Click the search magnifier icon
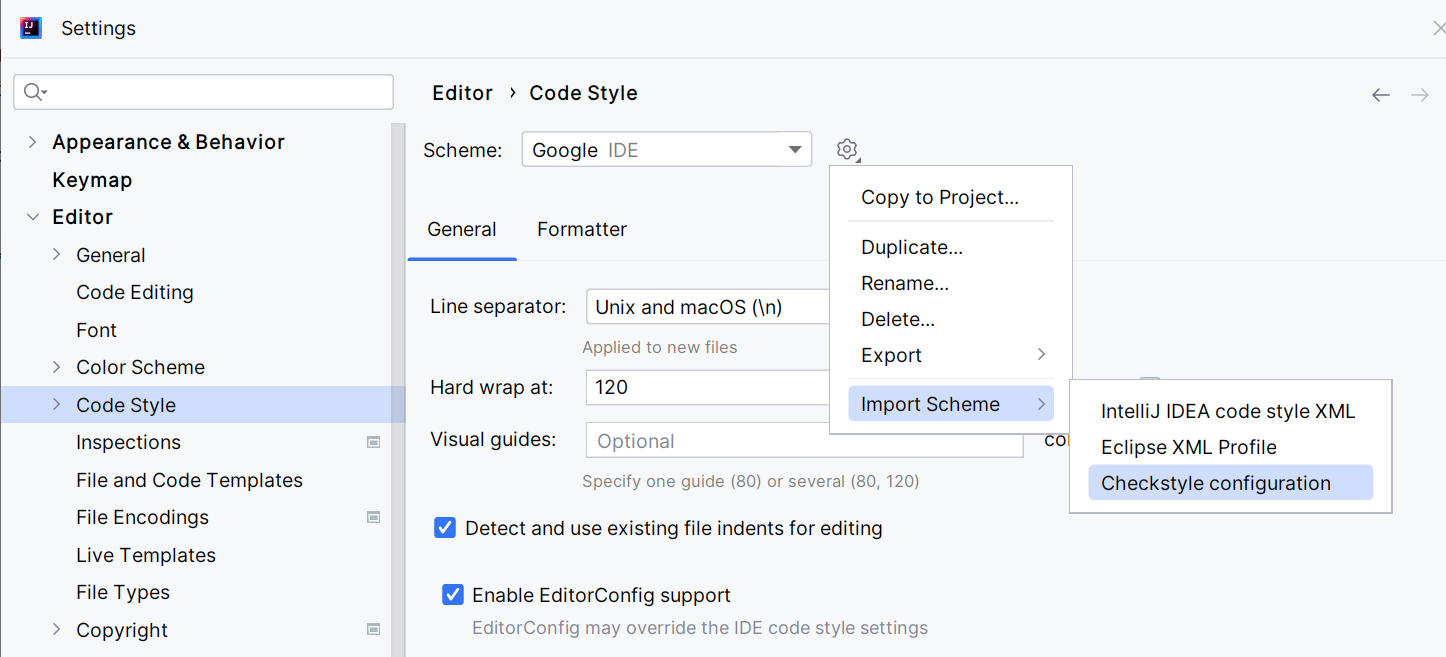Image resolution: width=1446 pixels, height=657 pixels. (x=33, y=92)
